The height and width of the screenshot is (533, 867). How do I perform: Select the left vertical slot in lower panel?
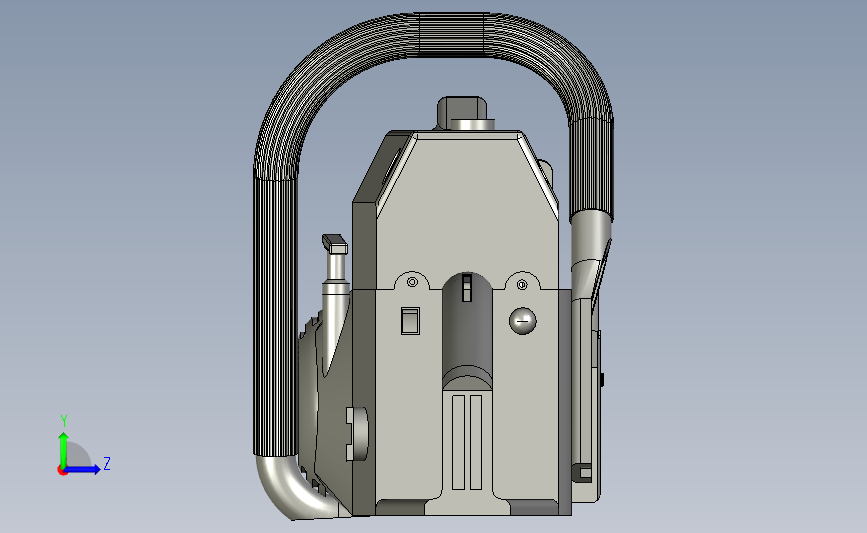pos(458,442)
